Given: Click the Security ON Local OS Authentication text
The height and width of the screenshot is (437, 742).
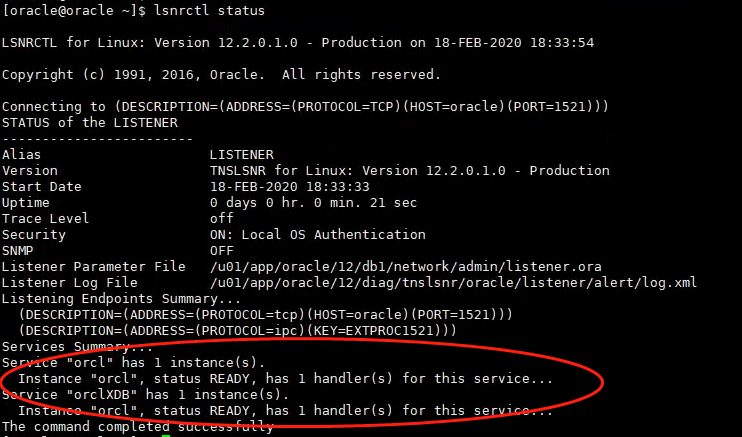Looking at the screenshot, I should click(x=318, y=234).
